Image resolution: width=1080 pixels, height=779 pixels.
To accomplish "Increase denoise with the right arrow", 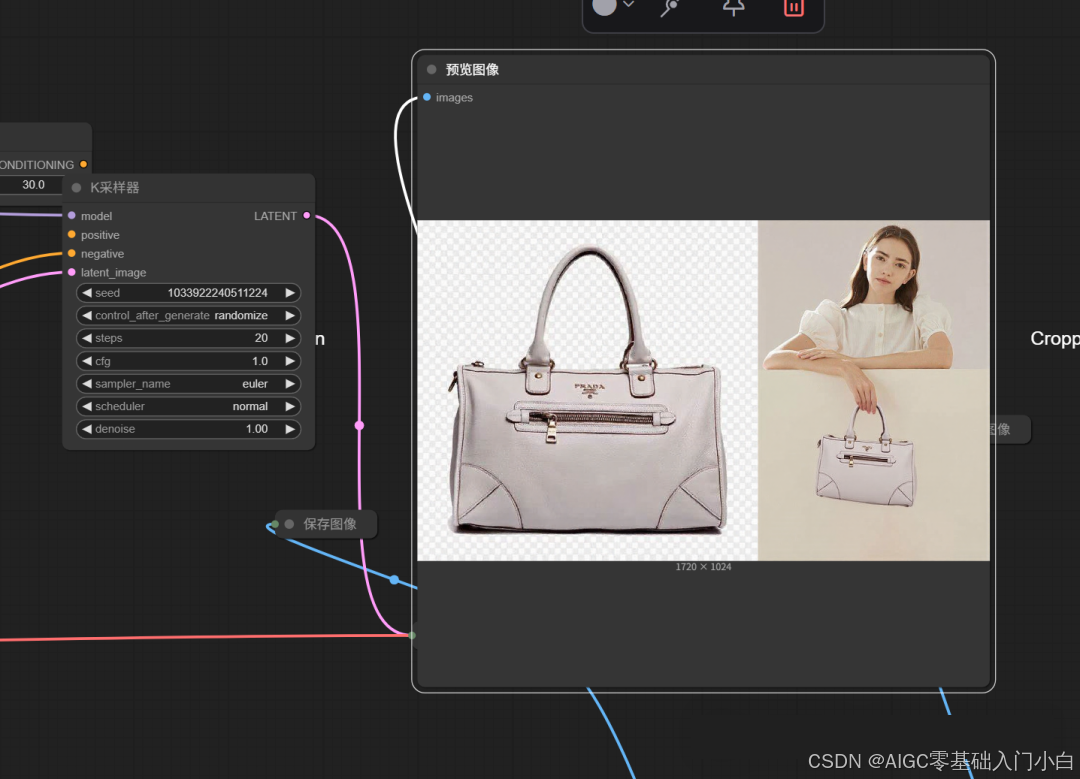I will (290, 429).
